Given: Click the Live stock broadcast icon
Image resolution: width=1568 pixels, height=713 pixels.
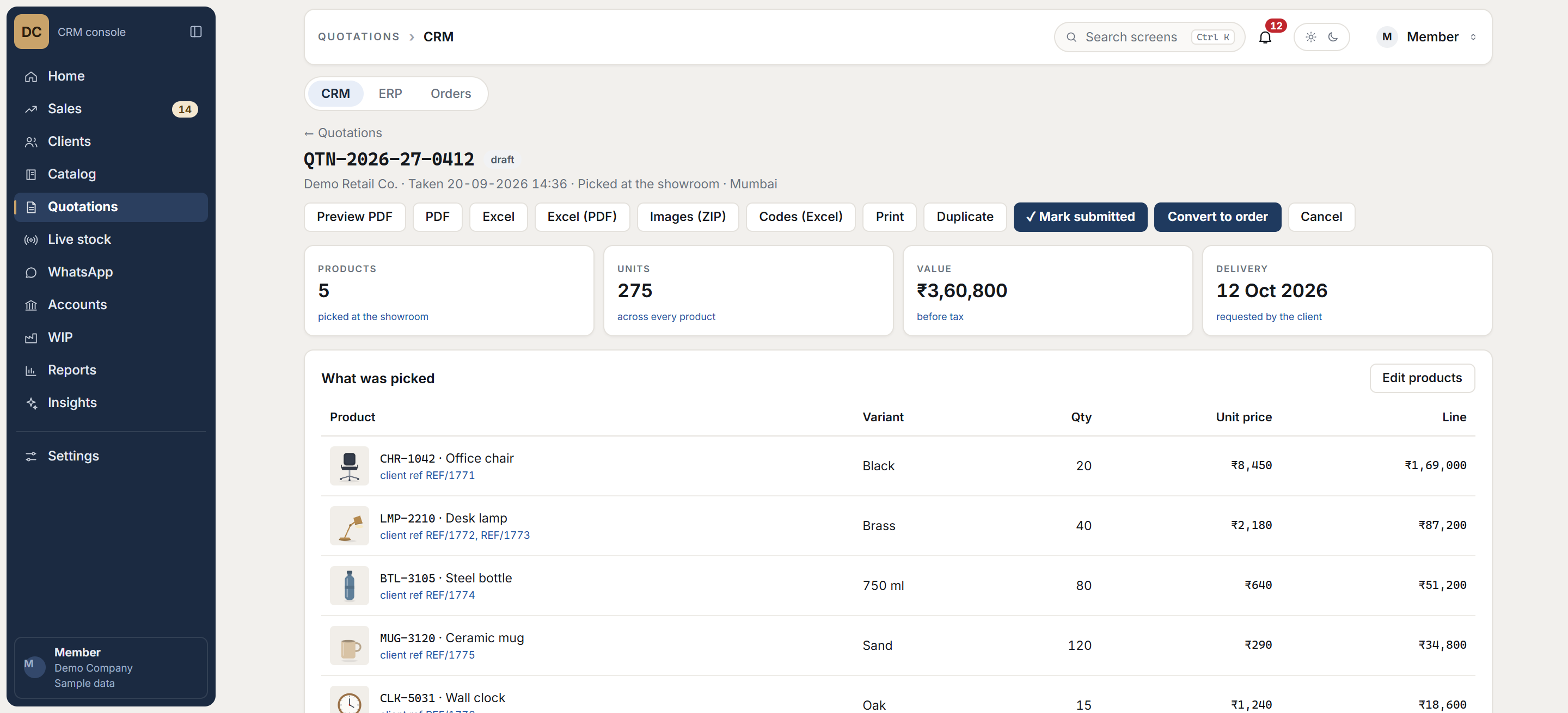Looking at the screenshot, I should (31, 239).
